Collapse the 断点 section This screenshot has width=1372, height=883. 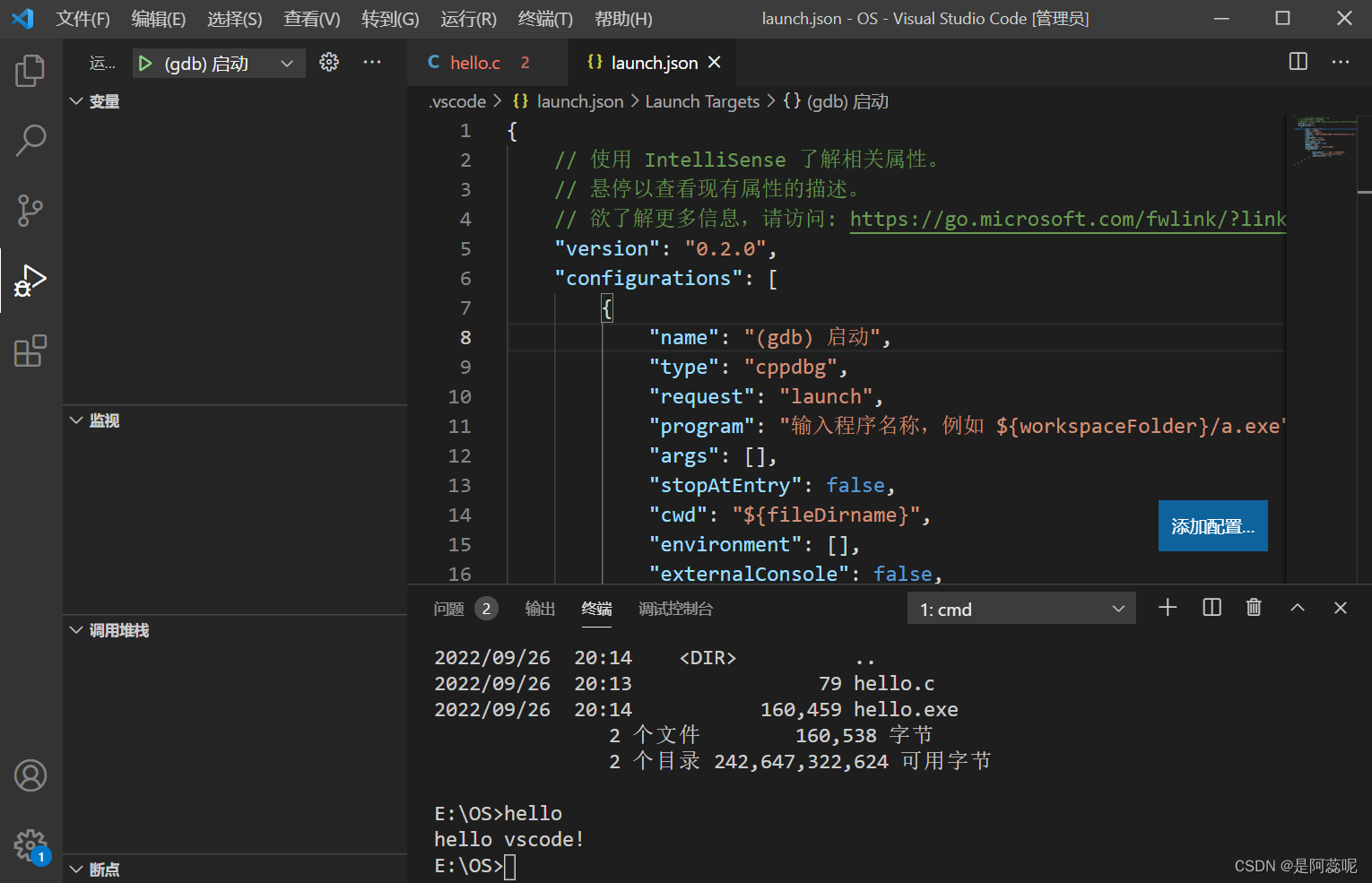[234, 869]
